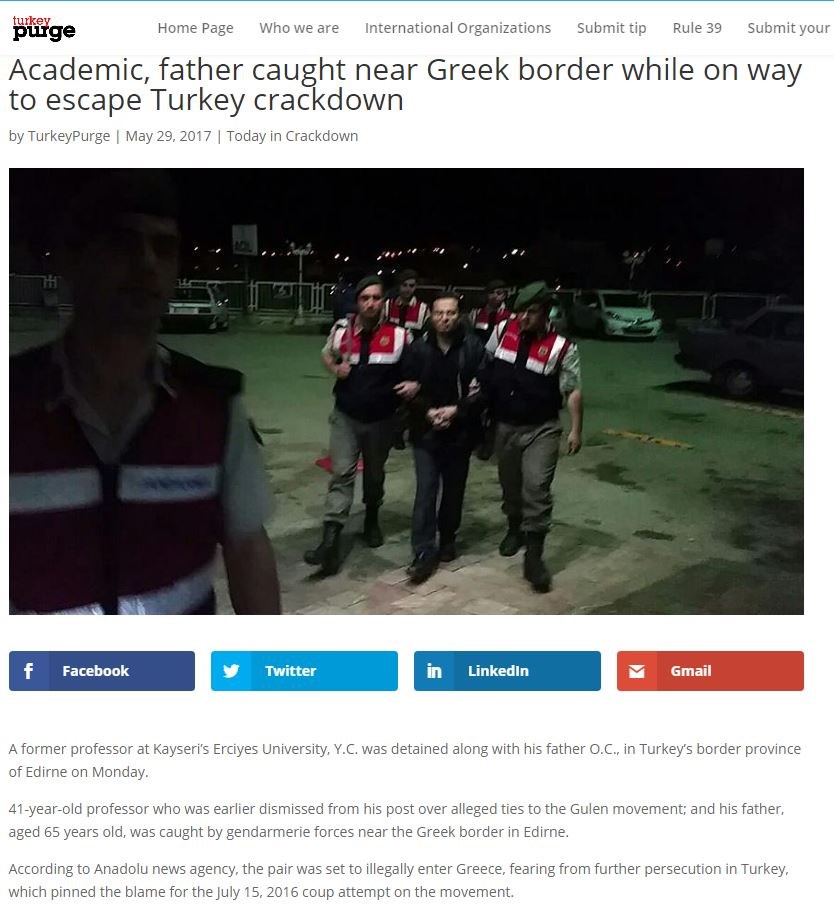This screenshot has width=834, height=907.
Task: Share article on LinkedIn button
Action: point(507,671)
